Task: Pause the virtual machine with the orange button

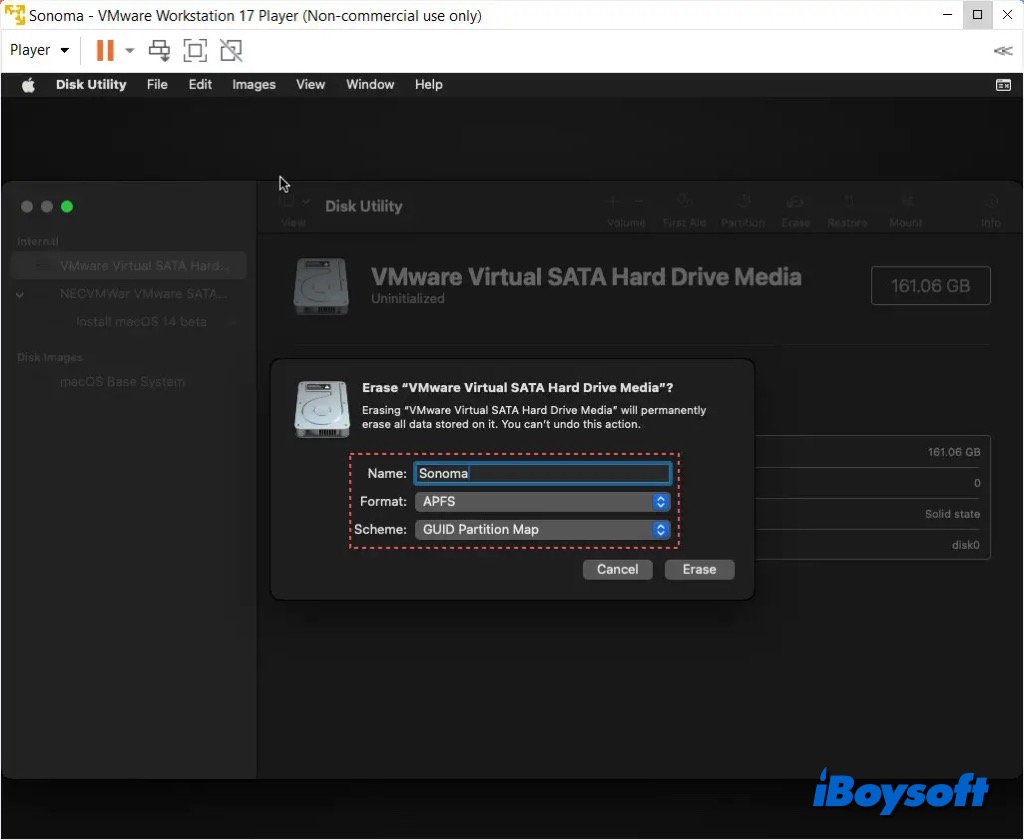Action: (104, 50)
